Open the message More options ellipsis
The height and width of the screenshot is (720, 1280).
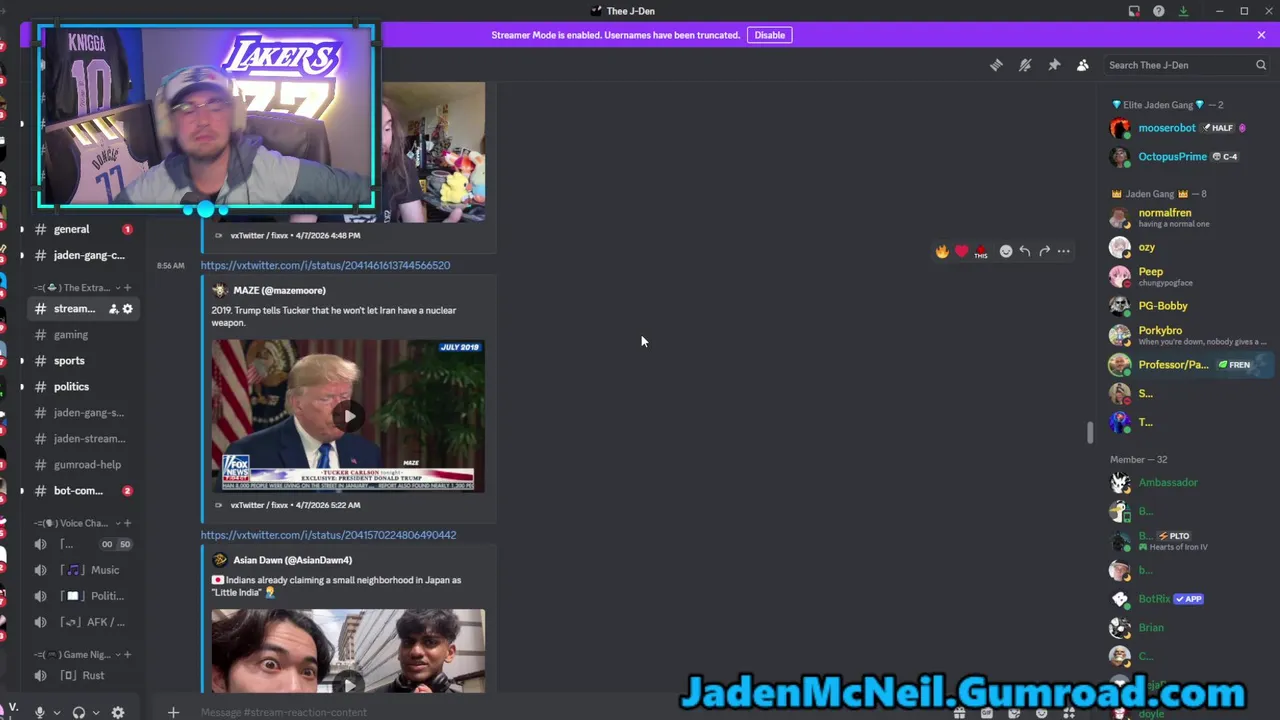coord(1063,251)
